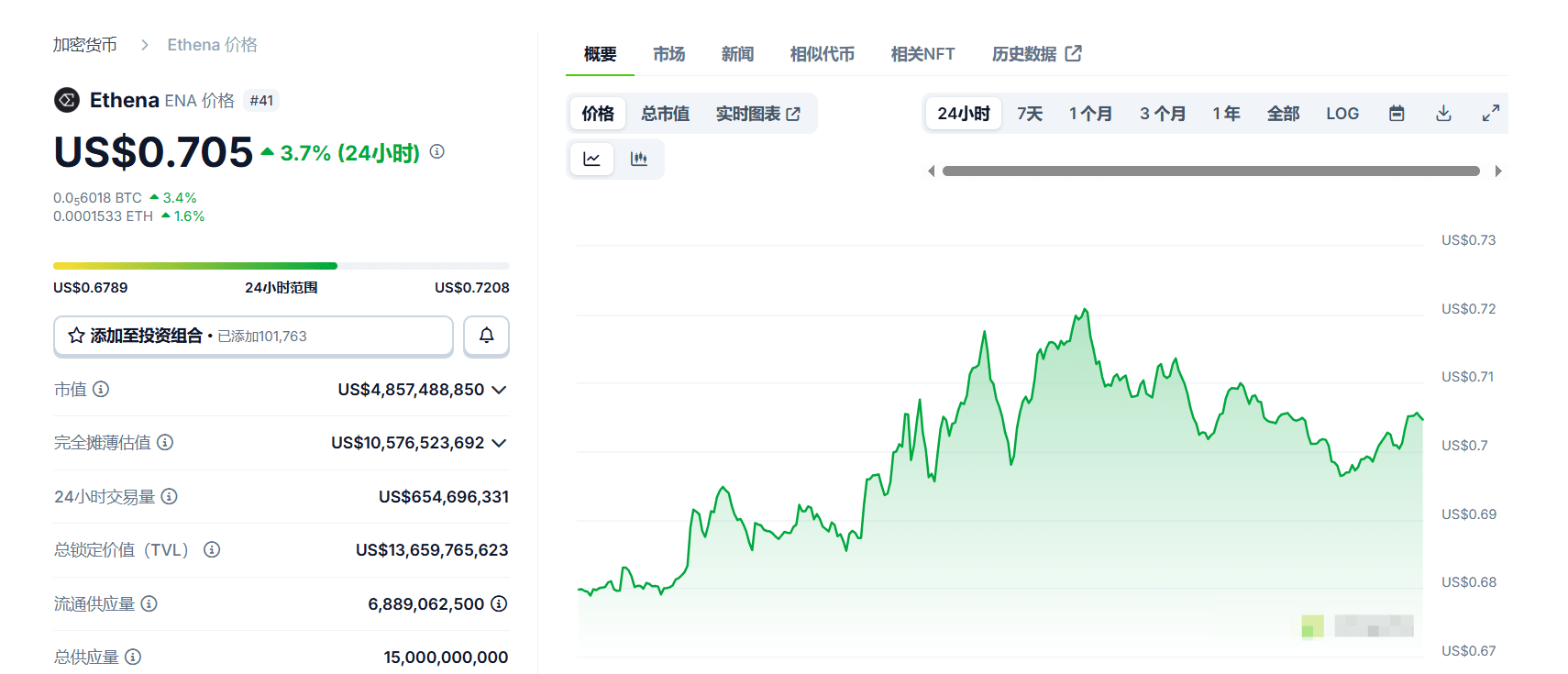Click the US$0.705 current price

click(153, 152)
